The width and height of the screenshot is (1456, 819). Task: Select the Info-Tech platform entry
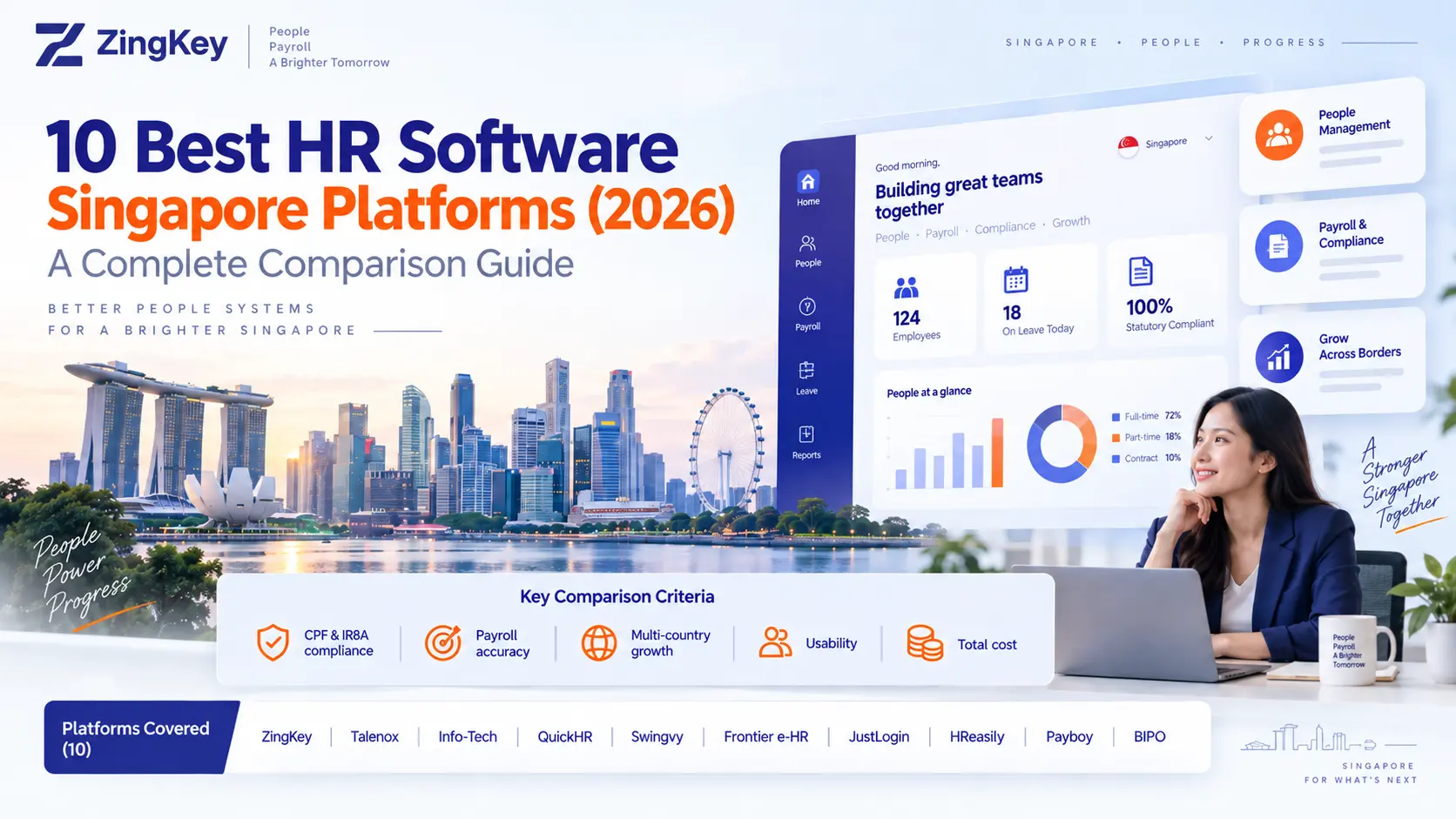click(x=468, y=736)
